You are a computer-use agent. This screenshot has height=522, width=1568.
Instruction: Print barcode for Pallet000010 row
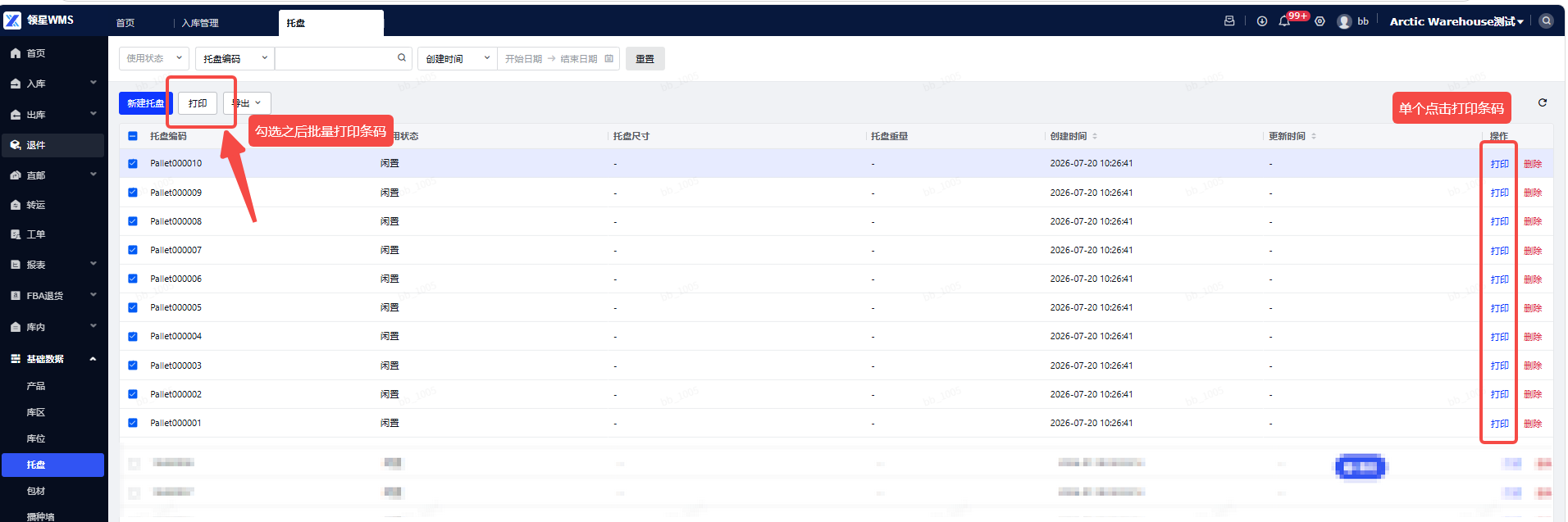[x=1499, y=164]
